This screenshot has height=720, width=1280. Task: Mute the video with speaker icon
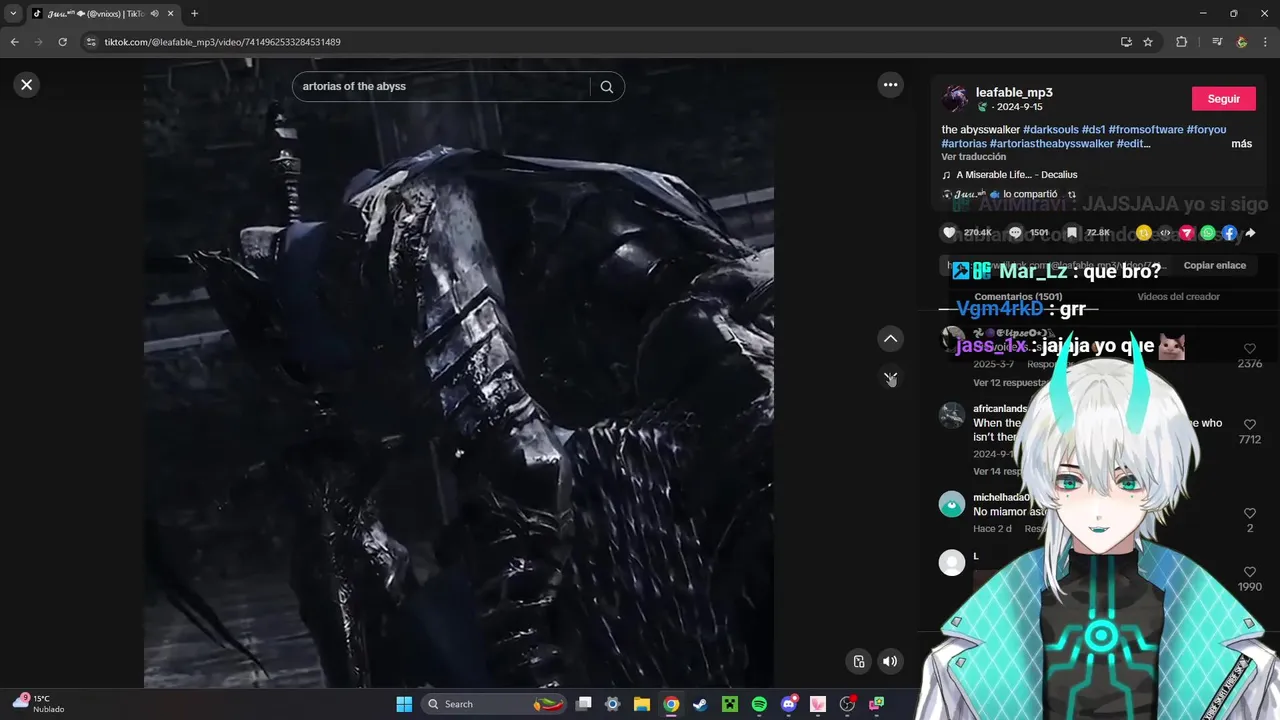tap(890, 661)
